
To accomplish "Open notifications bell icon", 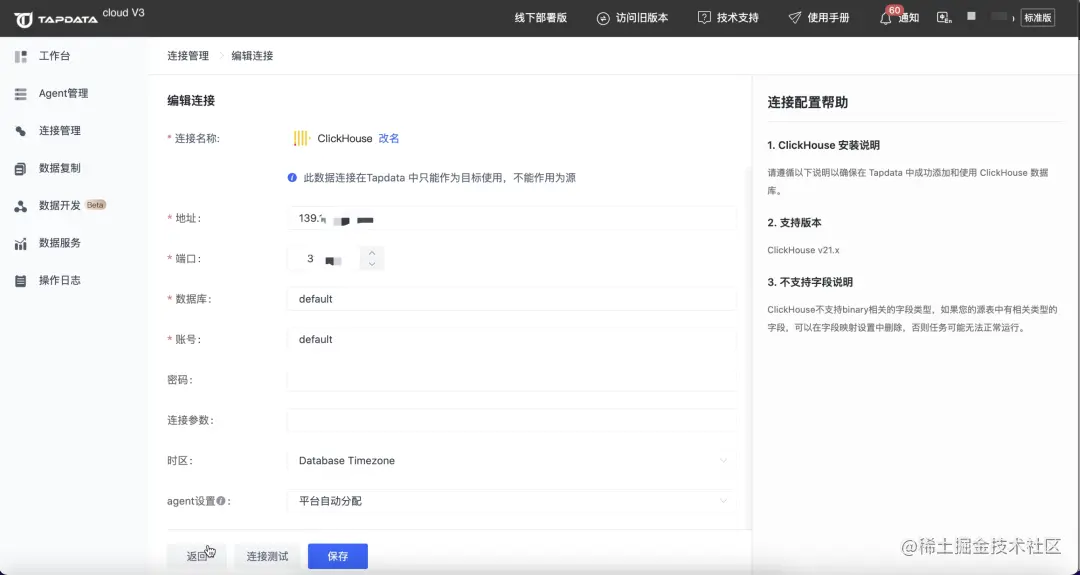I will tap(886, 19).
